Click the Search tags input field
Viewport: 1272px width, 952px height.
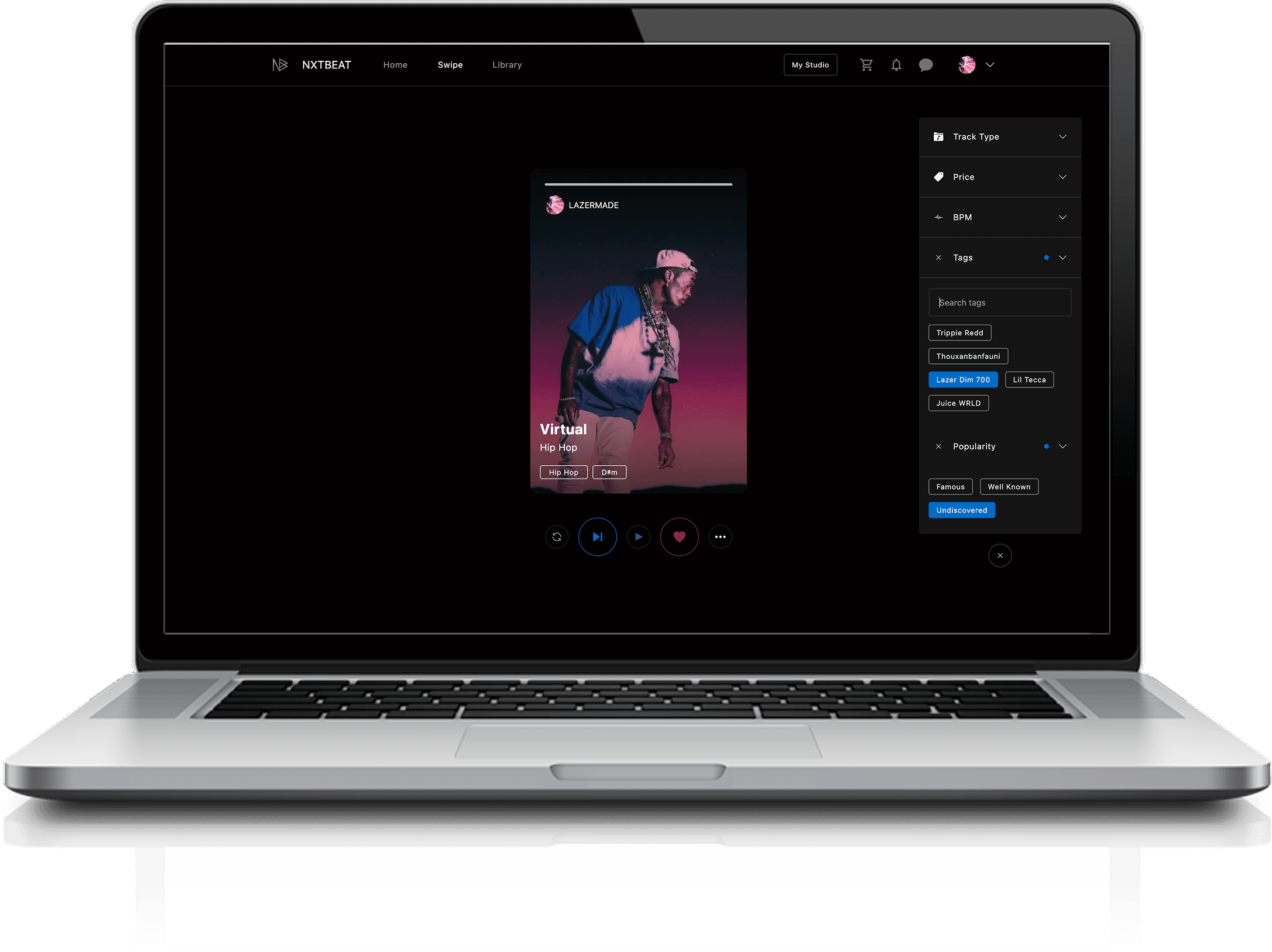click(x=1000, y=303)
